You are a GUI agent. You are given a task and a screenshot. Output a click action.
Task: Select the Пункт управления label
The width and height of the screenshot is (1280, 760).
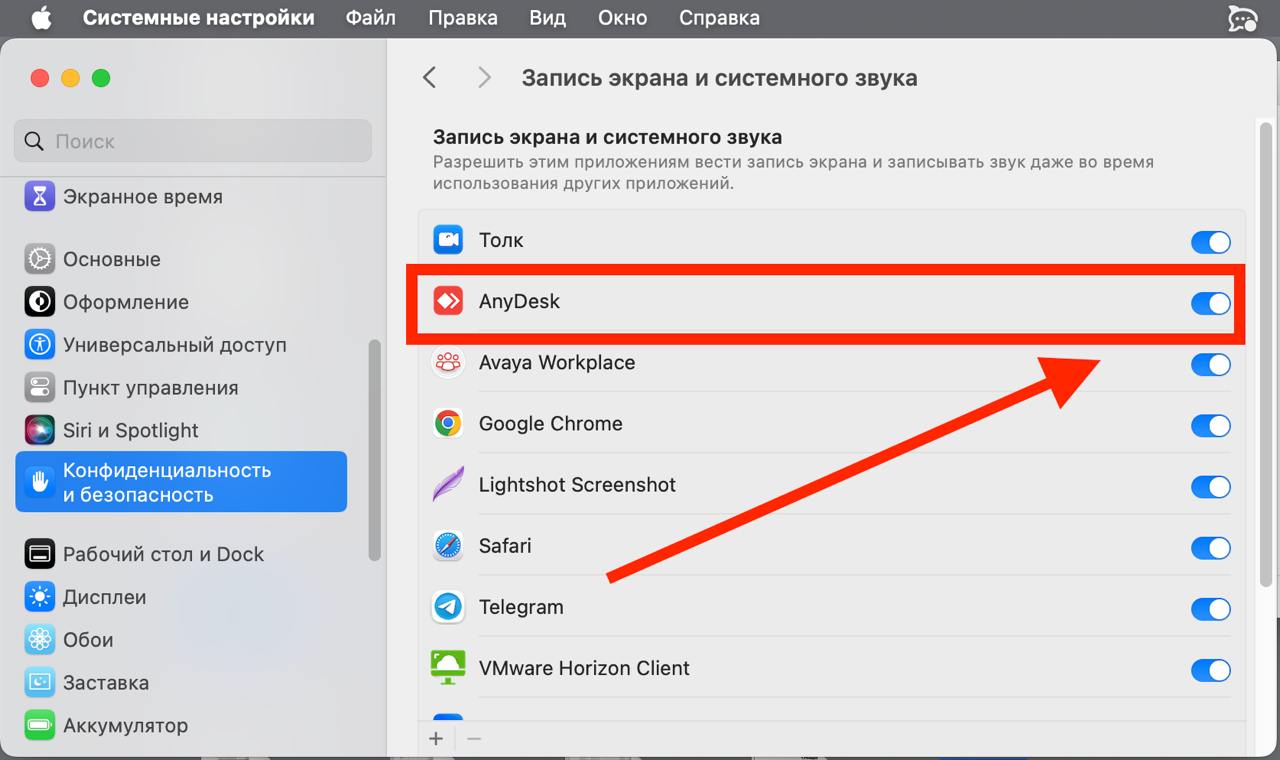(151, 388)
